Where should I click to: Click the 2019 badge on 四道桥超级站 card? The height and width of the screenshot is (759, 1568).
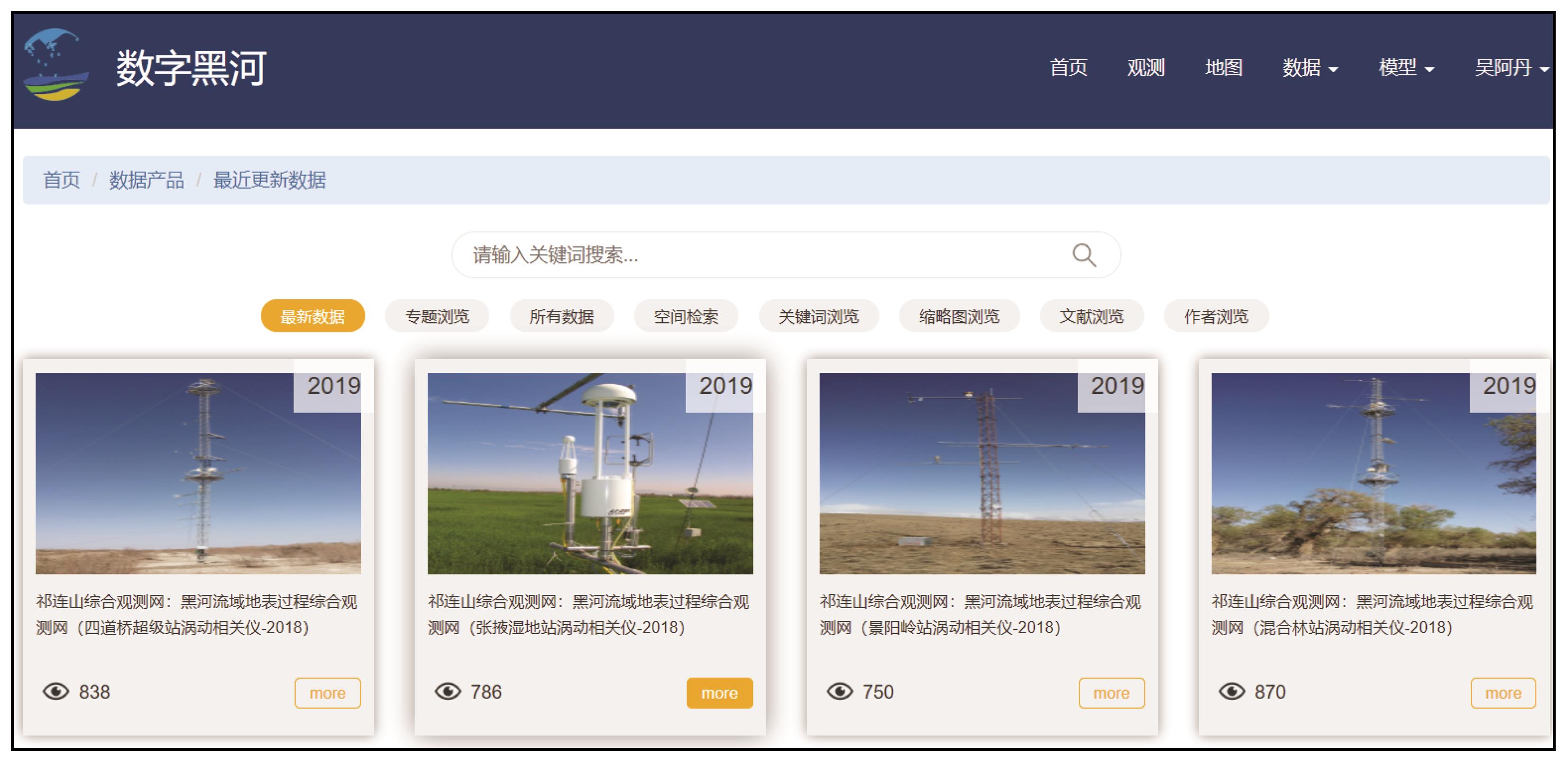point(333,386)
